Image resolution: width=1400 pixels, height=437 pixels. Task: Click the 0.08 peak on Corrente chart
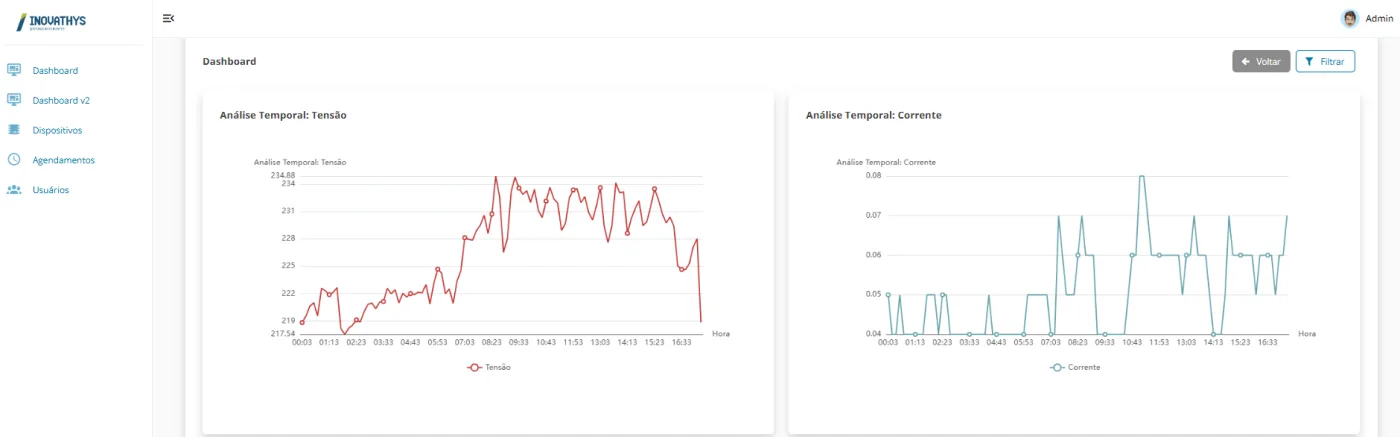click(x=1141, y=176)
